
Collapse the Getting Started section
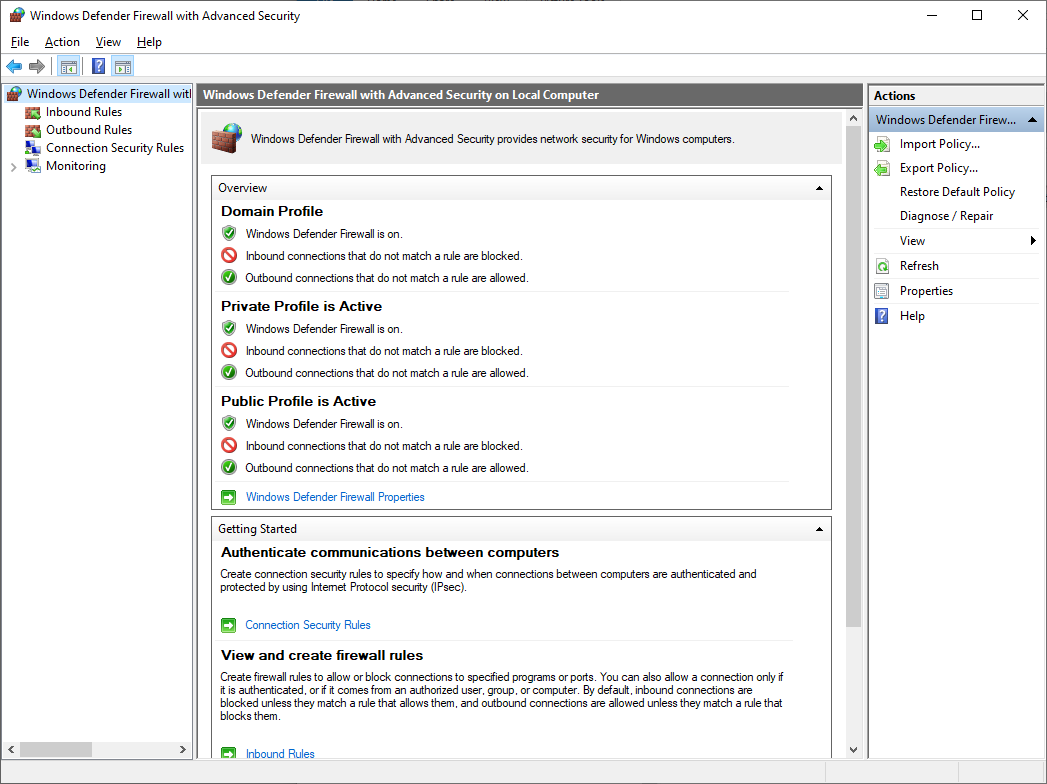(x=818, y=528)
